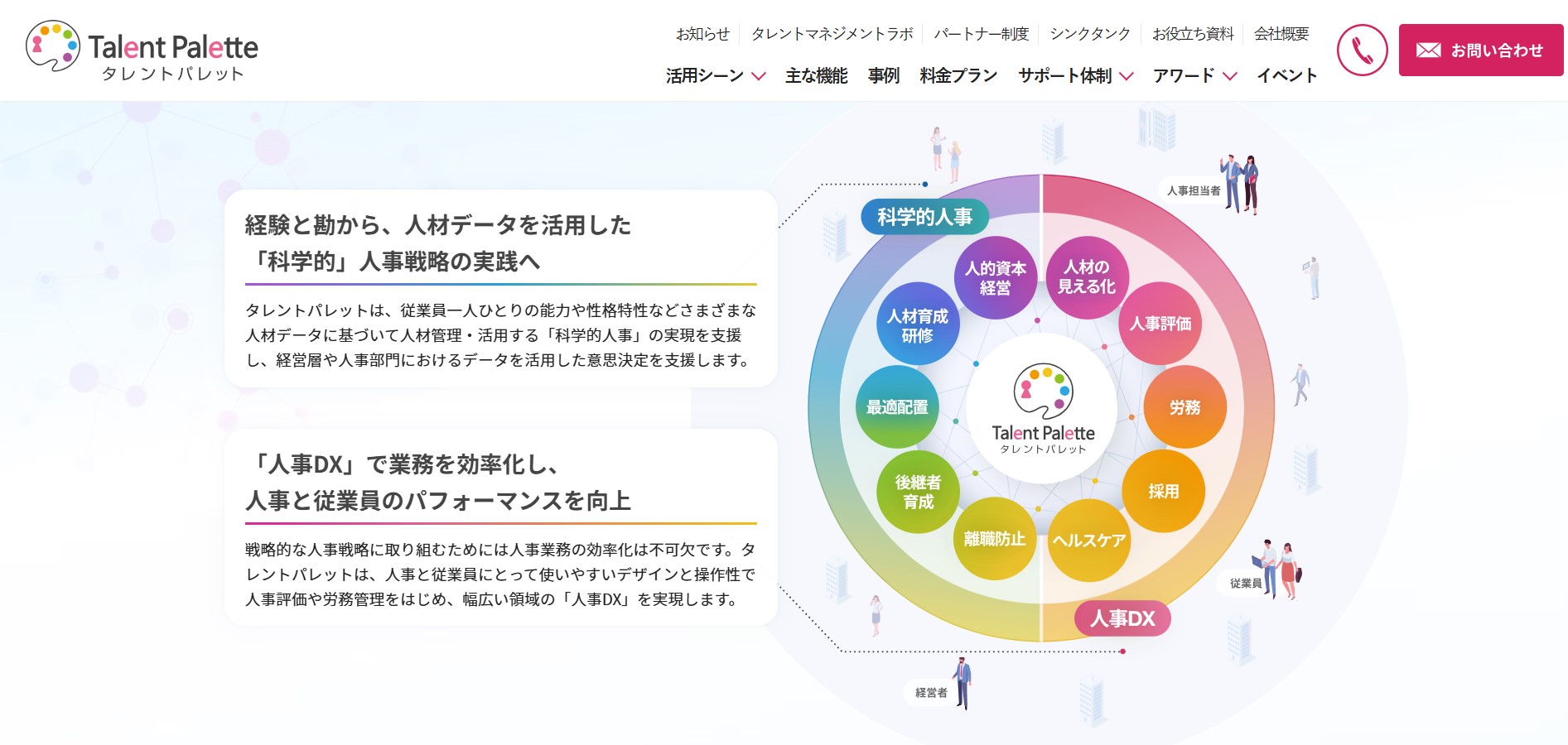
Task: Click the 従業員 label
Action: pyautogui.click(x=1246, y=584)
